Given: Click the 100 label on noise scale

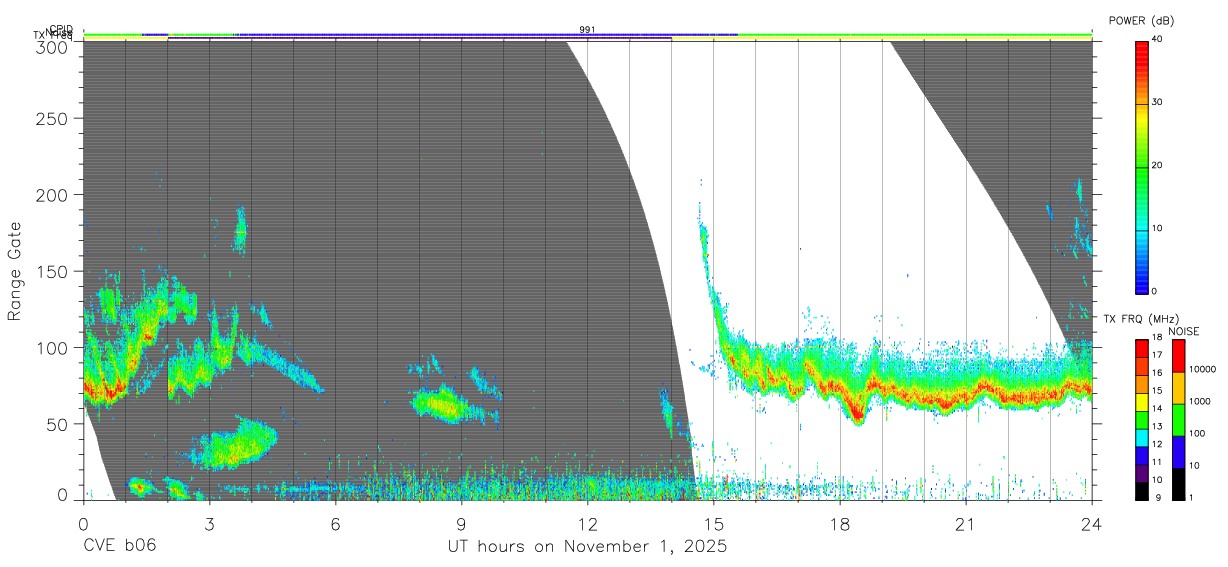Looking at the screenshot, I should point(1197,433).
